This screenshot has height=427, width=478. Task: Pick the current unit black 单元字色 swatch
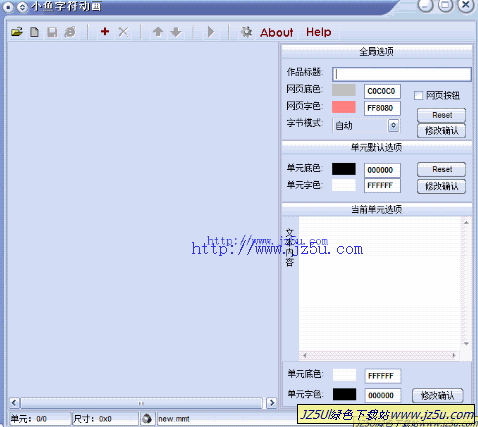[344, 394]
